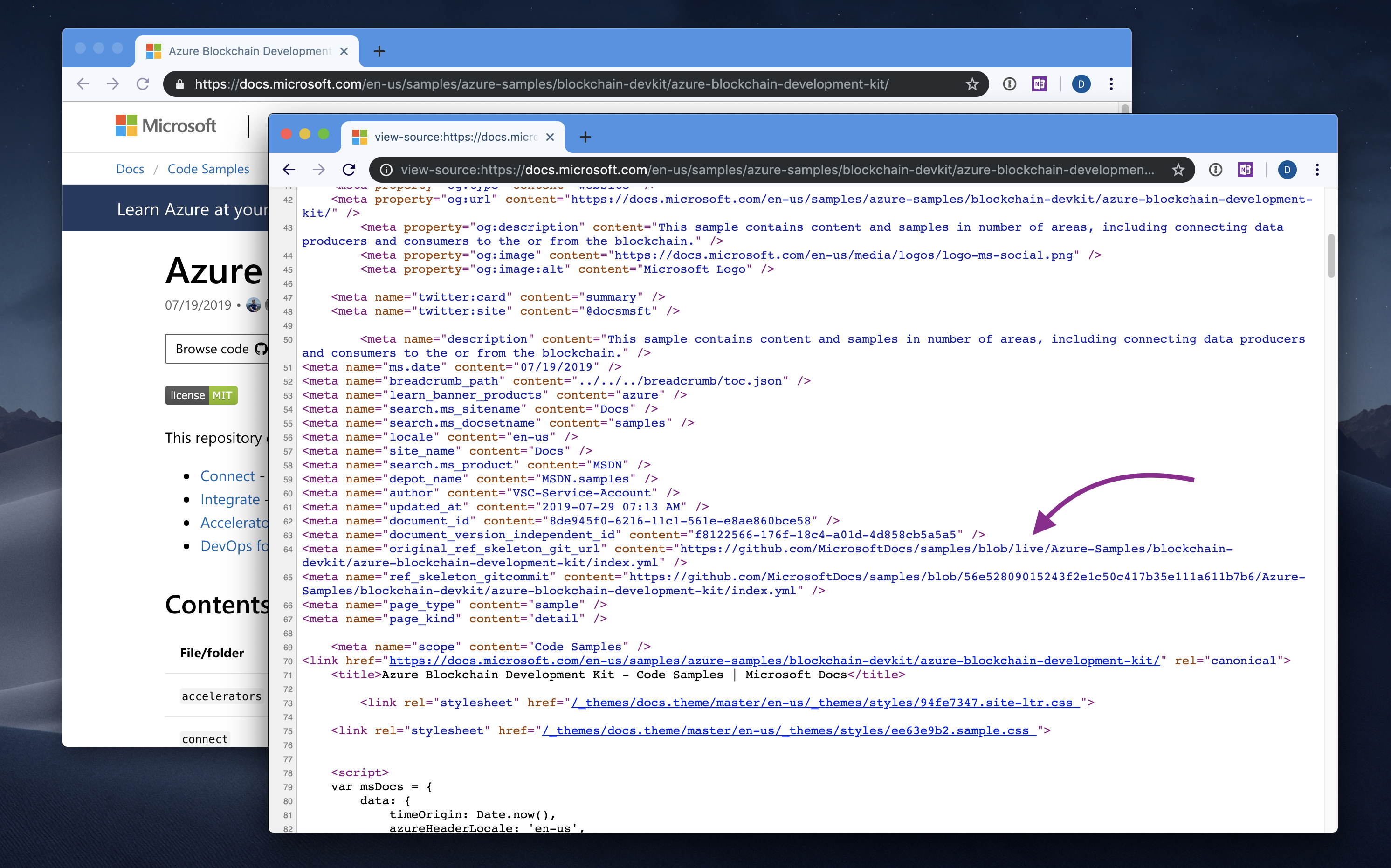Click twitter:site content @docsmsft
Viewport: 1391px width, 868px height.
click(x=618, y=311)
